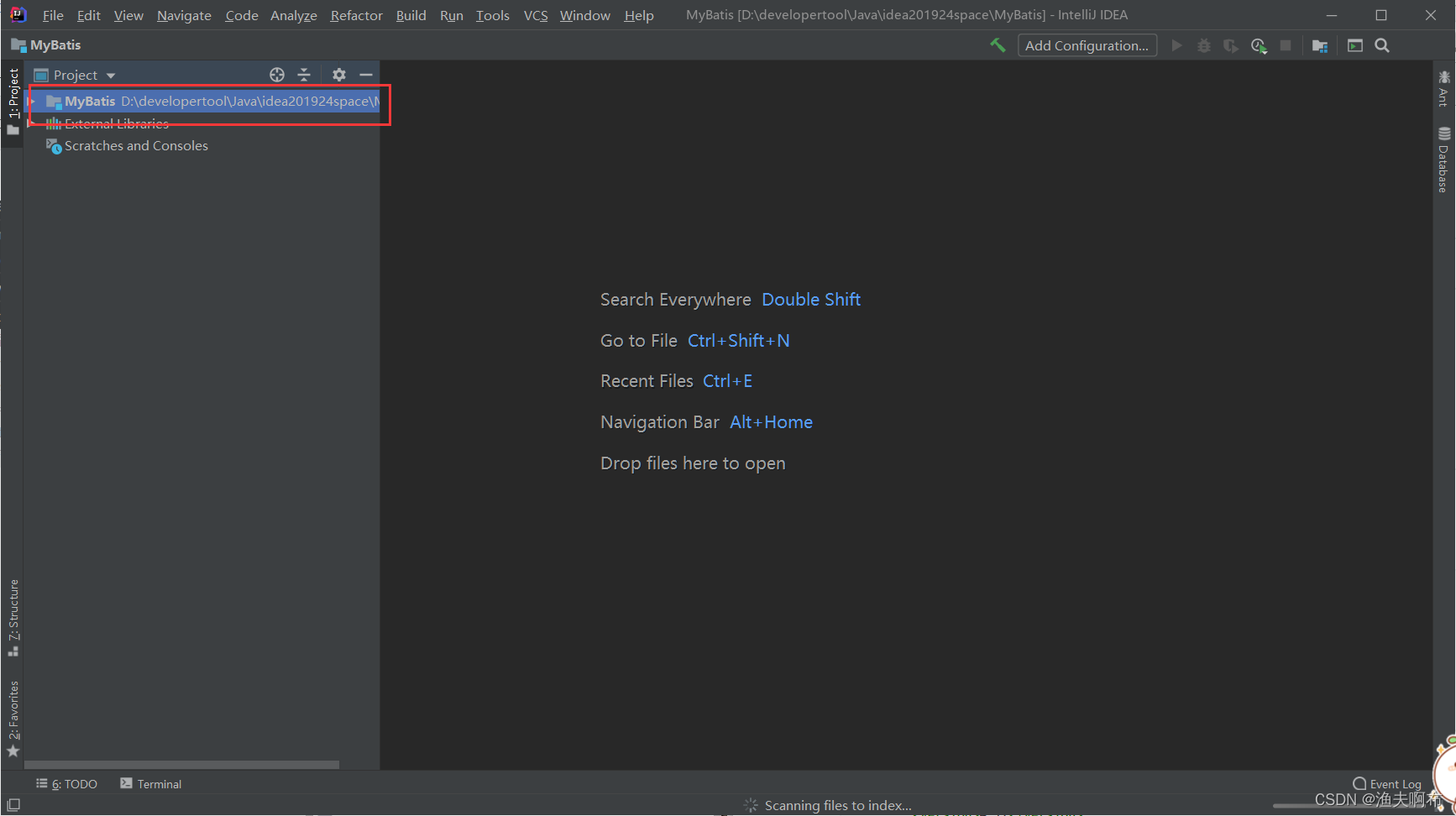The height and width of the screenshot is (816, 1456).
Task: Toggle the 1: Project side tab
Action: point(13,102)
